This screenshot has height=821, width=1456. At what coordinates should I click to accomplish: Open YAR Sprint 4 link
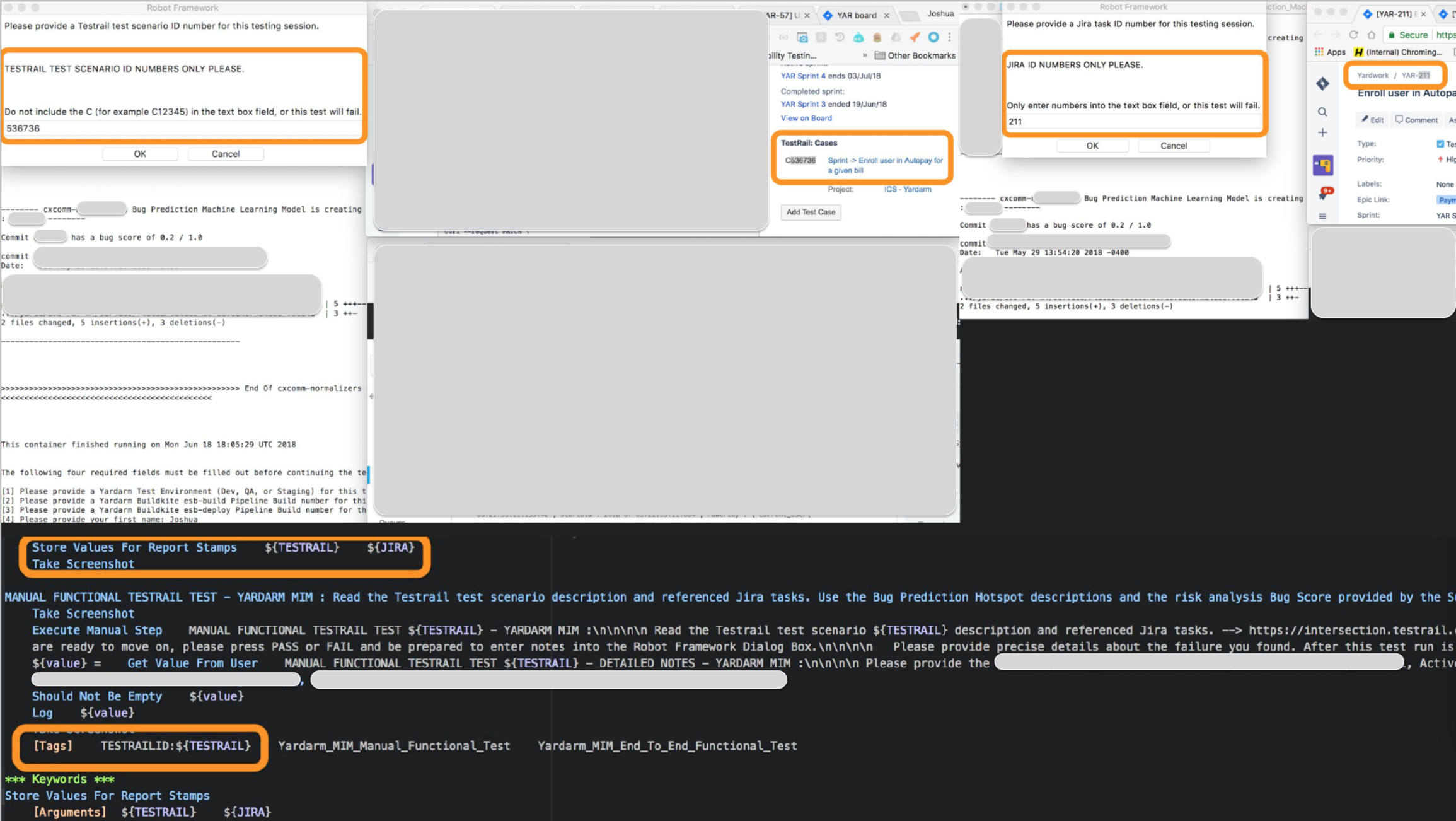pyautogui.click(x=802, y=76)
